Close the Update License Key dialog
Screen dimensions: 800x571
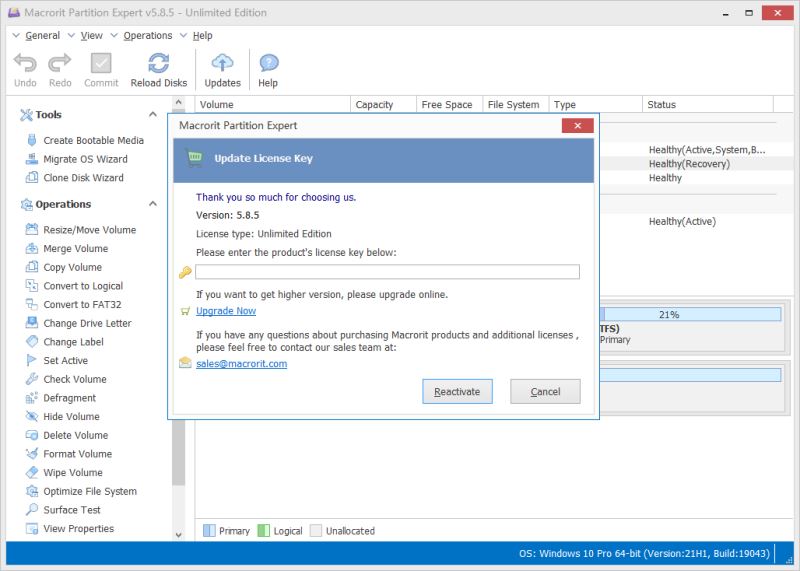577,126
